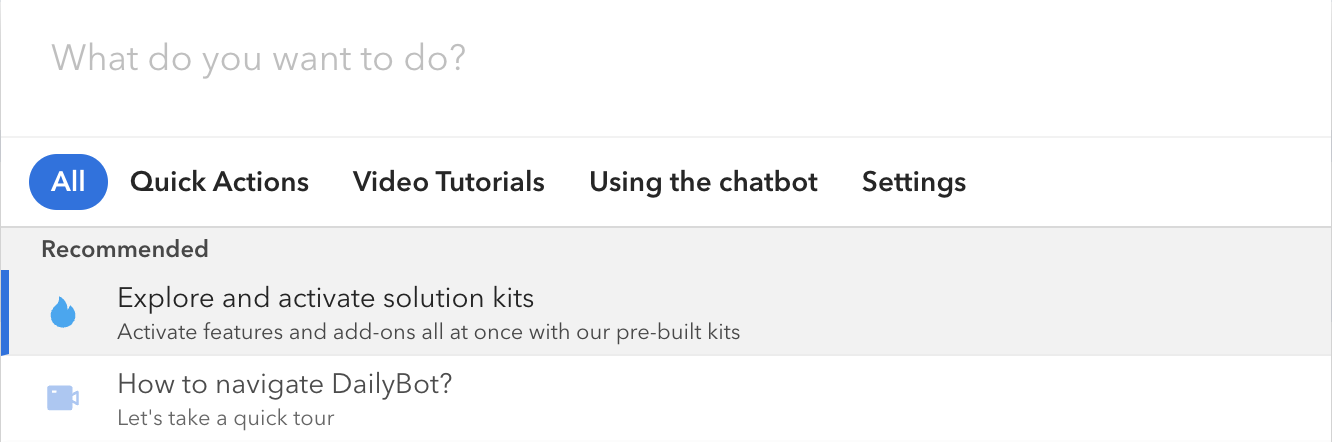
Task: Click empty space in solution kits row
Action: [1040, 313]
